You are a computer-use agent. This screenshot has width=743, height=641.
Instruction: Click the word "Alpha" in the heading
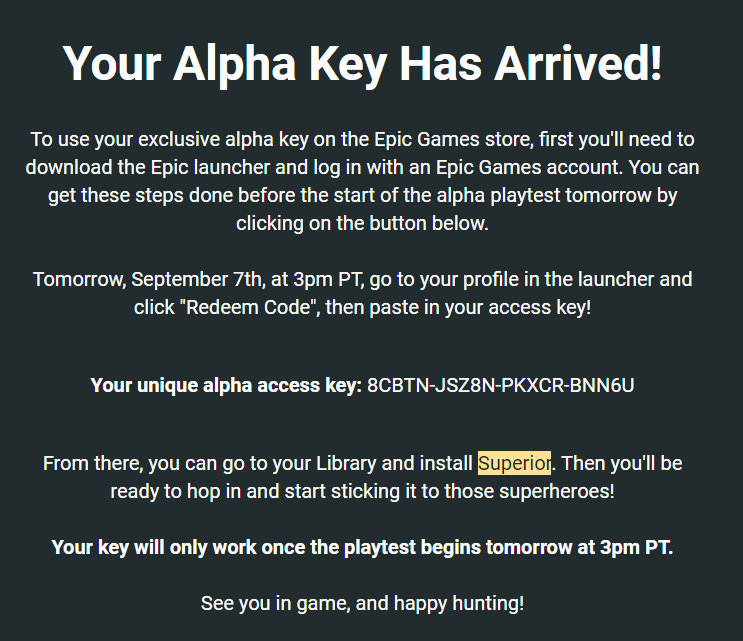click(235, 65)
